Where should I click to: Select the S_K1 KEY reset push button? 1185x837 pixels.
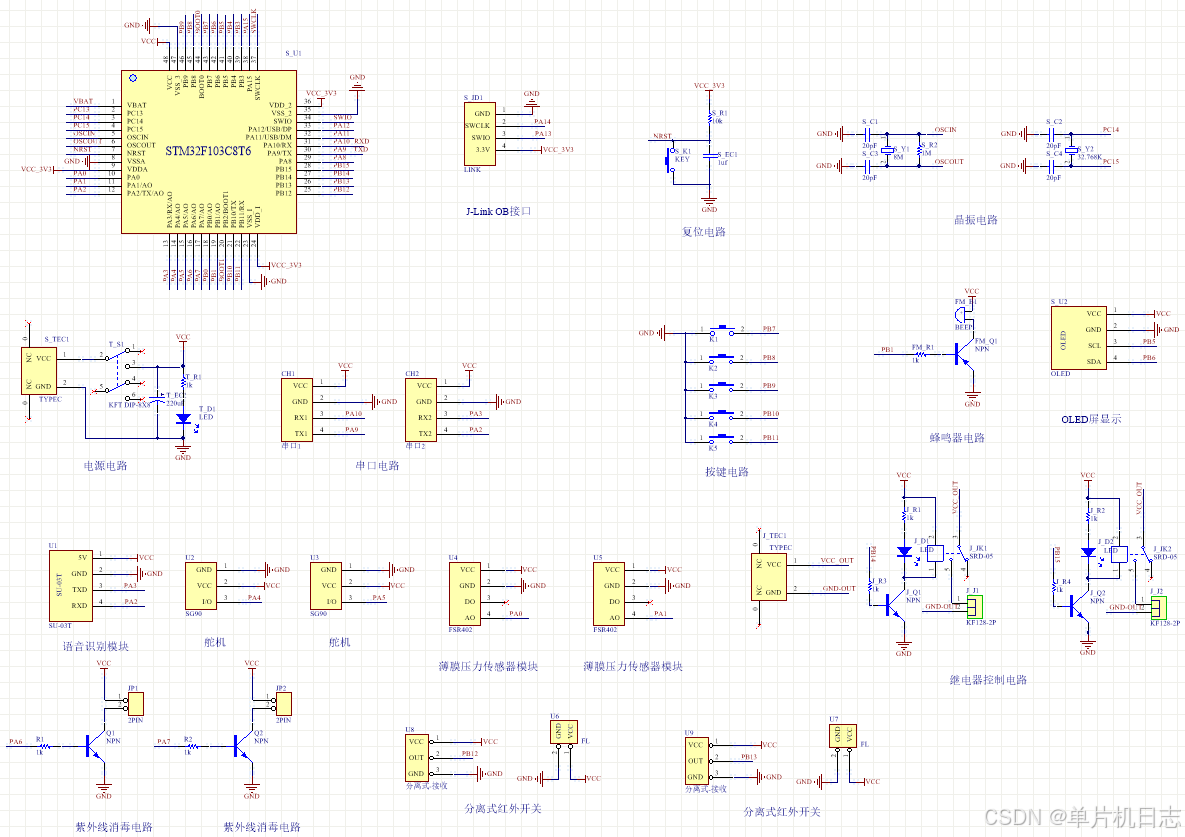671,159
